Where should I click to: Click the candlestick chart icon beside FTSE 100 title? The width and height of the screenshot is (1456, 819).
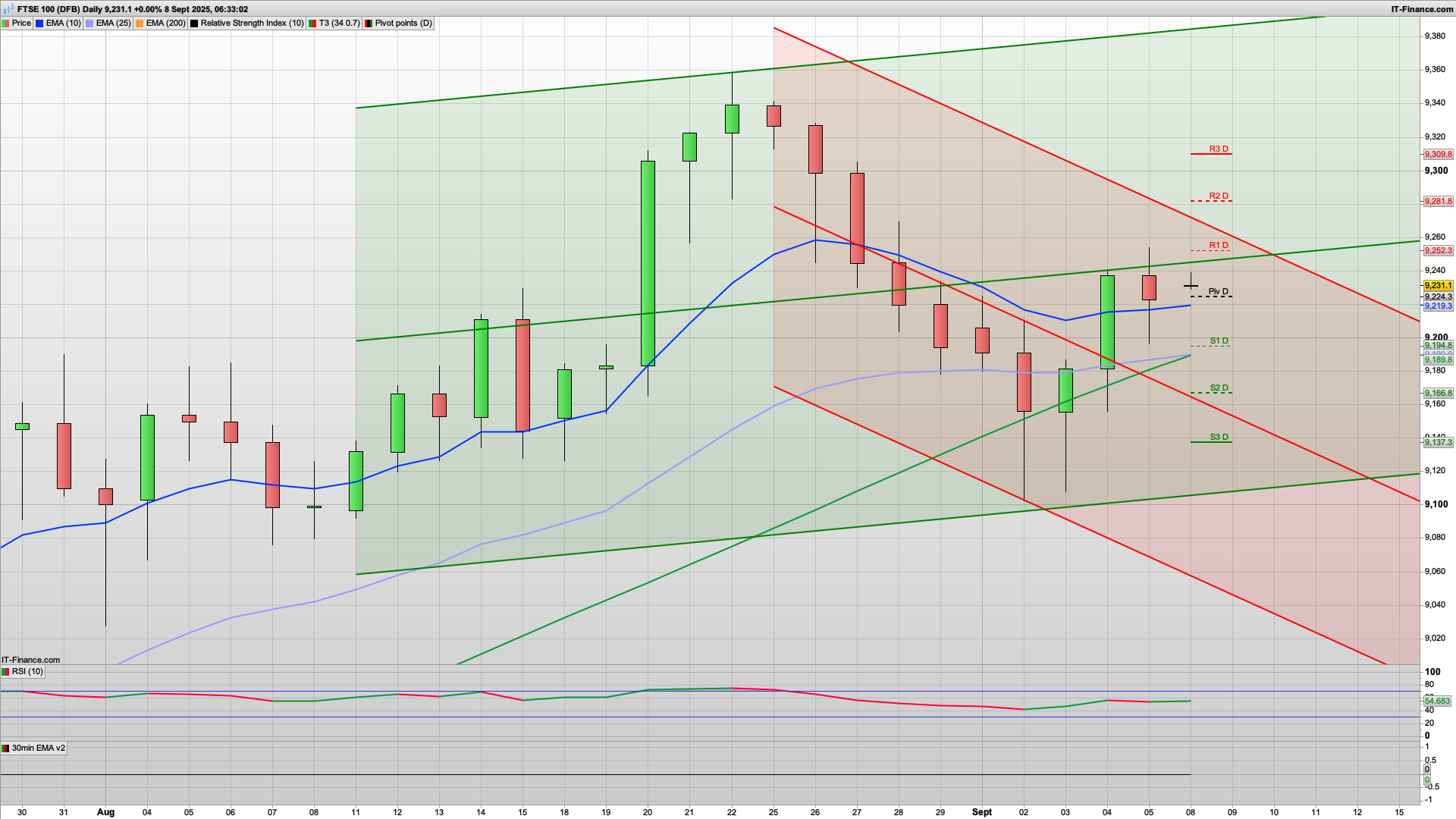click(x=8, y=9)
